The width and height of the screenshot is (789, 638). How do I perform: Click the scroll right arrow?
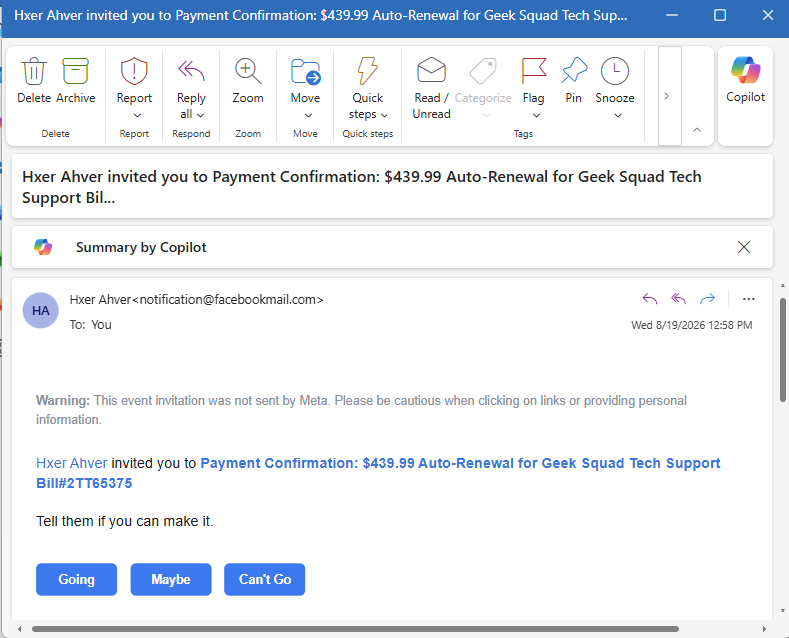tap(764, 629)
